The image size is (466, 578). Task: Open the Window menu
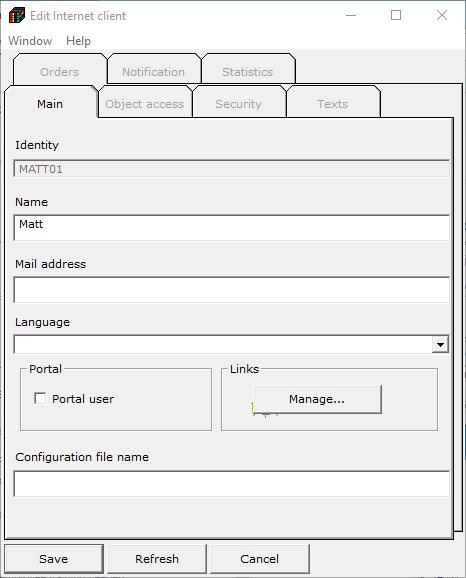[x=30, y=41]
